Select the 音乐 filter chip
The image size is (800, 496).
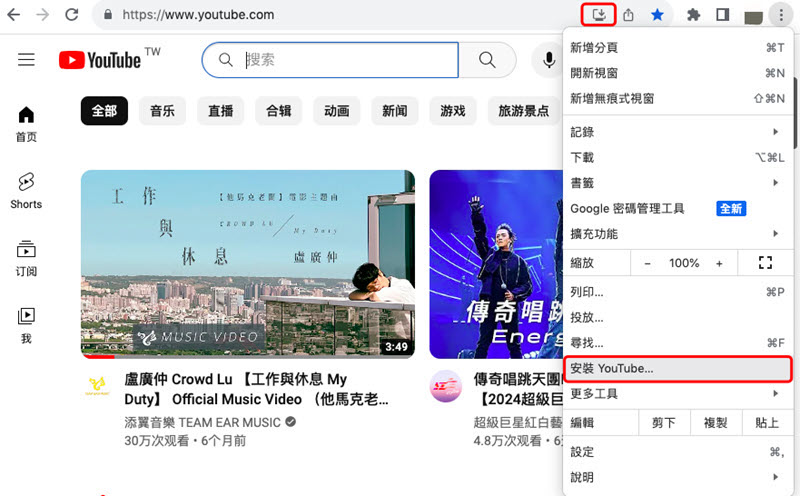(162, 111)
